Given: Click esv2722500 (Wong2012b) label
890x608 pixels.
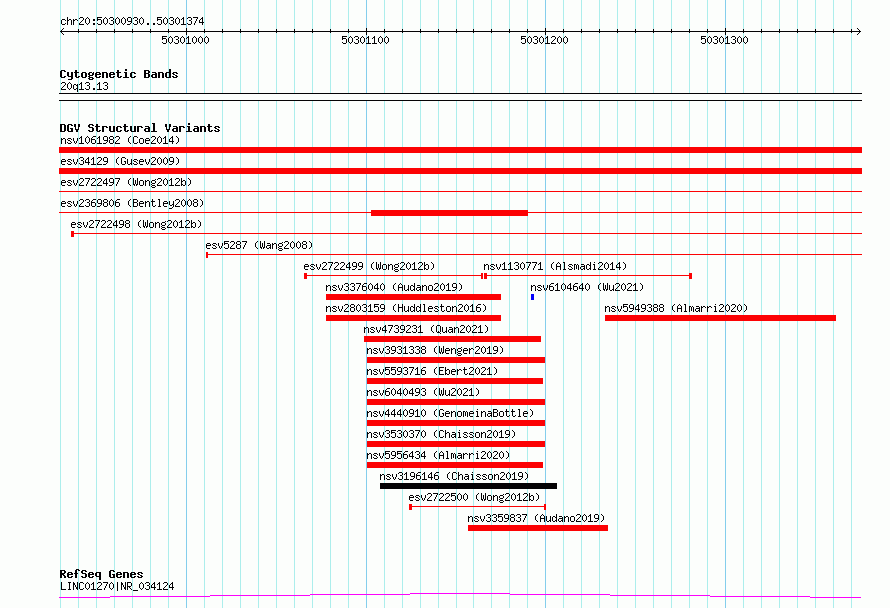Looking at the screenshot, I should (x=474, y=497).
